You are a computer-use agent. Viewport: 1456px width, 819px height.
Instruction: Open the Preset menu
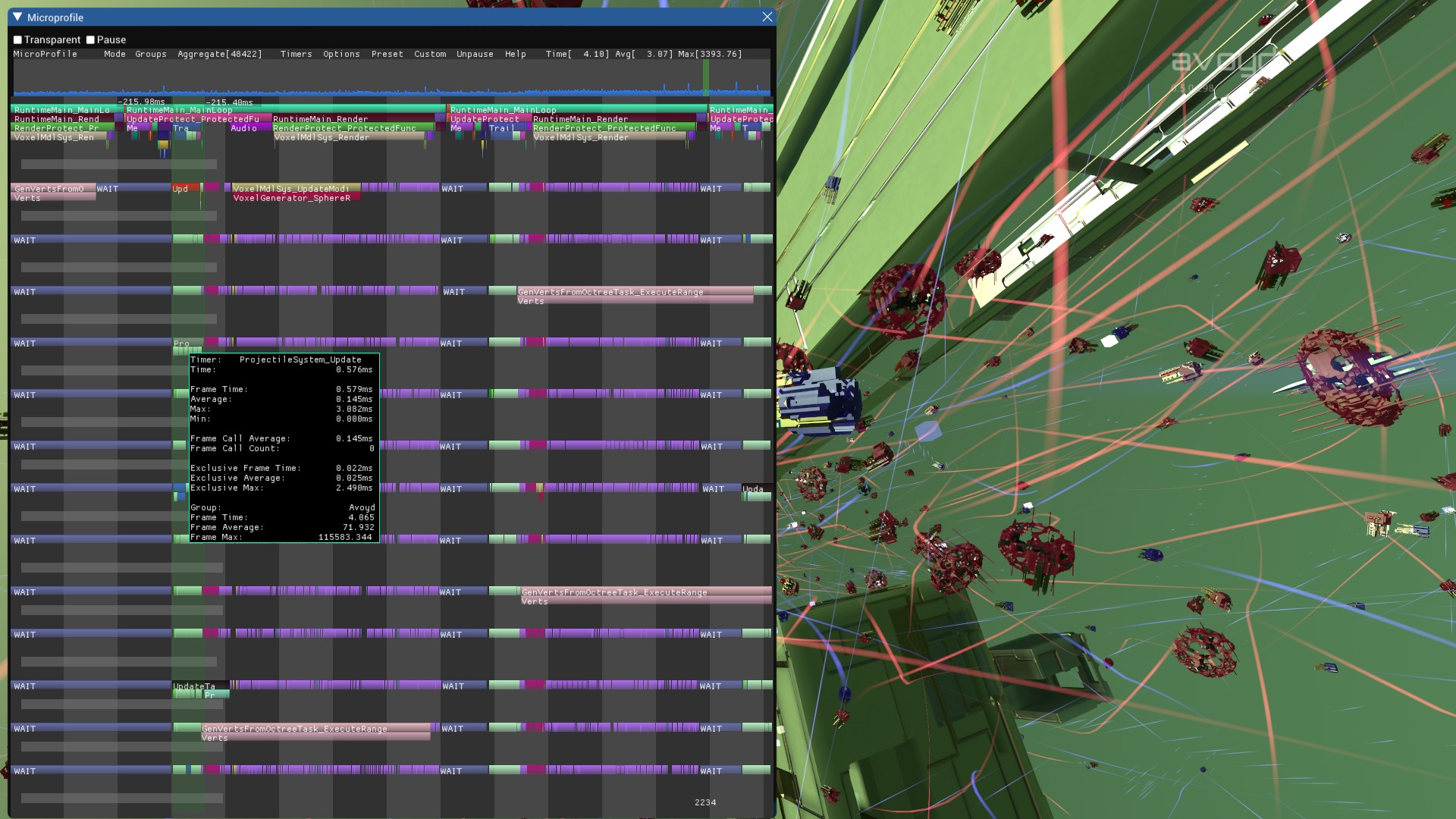[388, 54]
